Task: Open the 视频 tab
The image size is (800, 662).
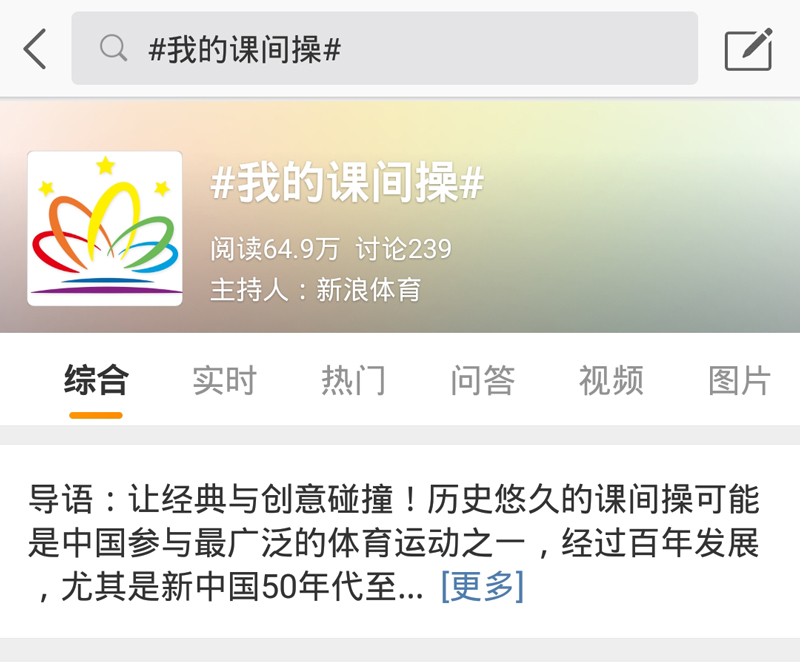Action: pyautogui.click(x=611, y=380)
